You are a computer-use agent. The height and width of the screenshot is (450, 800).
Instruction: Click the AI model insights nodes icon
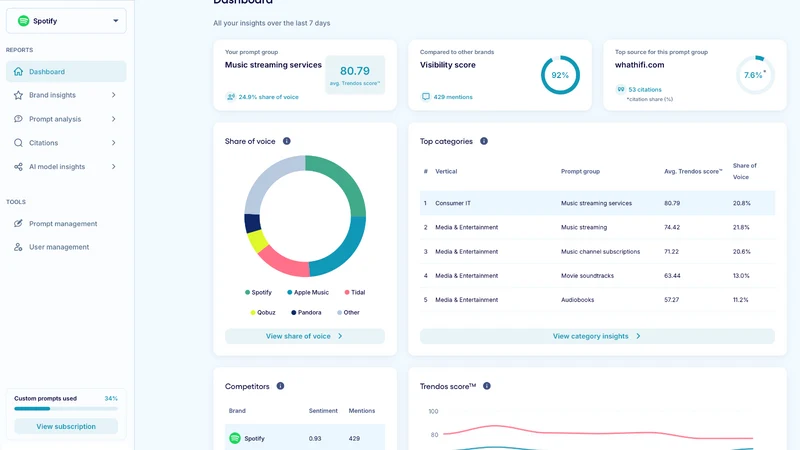point(18,167)
